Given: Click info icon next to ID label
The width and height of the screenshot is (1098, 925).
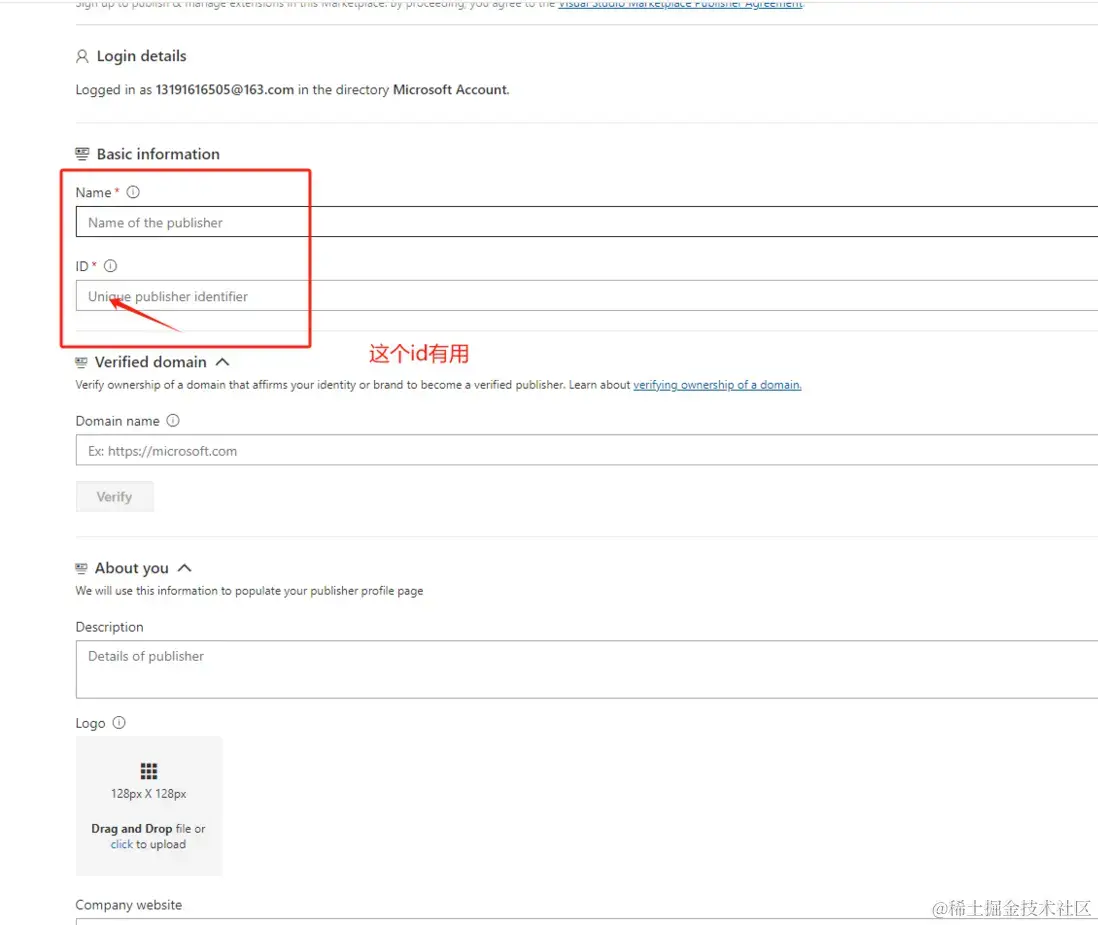Looking at the screenshot, I should pyautogui.click(x=111, y=266).
